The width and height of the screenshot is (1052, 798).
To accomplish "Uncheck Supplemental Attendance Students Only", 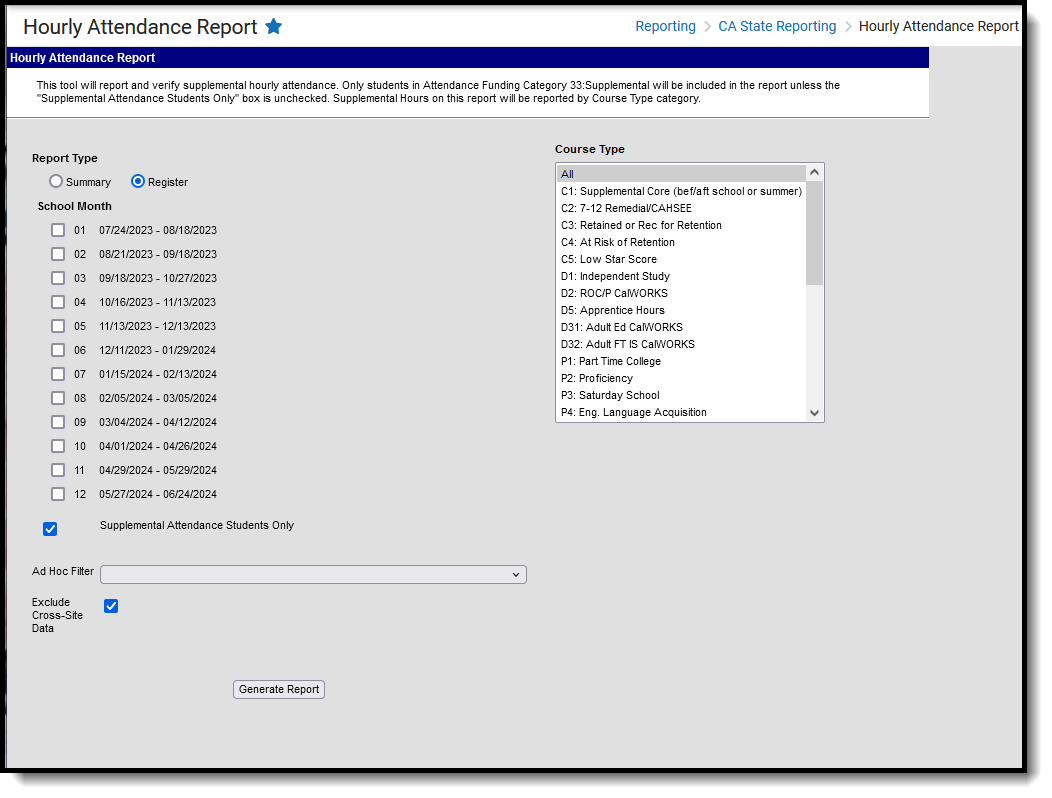I will pos(50,529).
